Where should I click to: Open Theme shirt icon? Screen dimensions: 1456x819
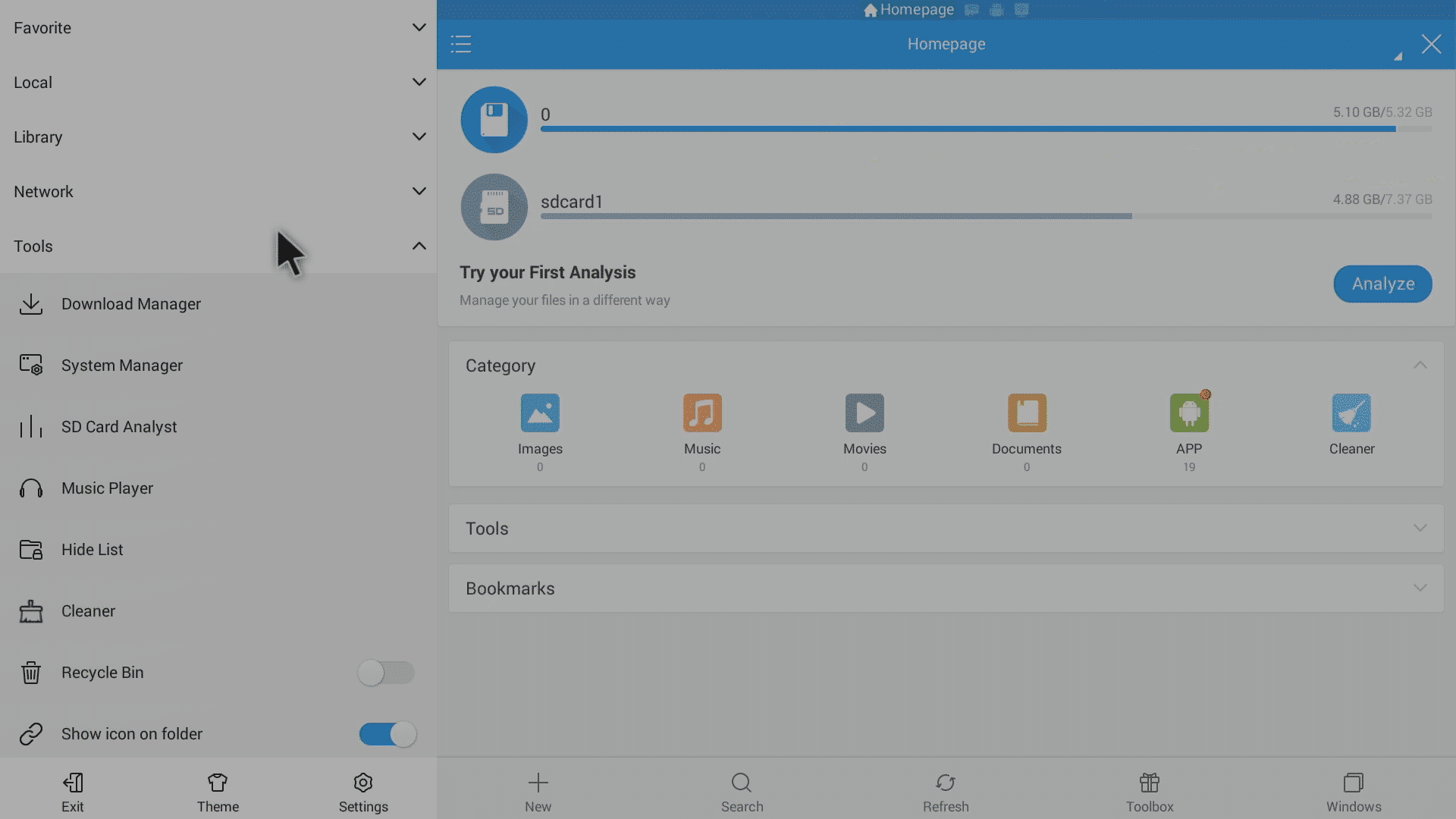[218, 783]
